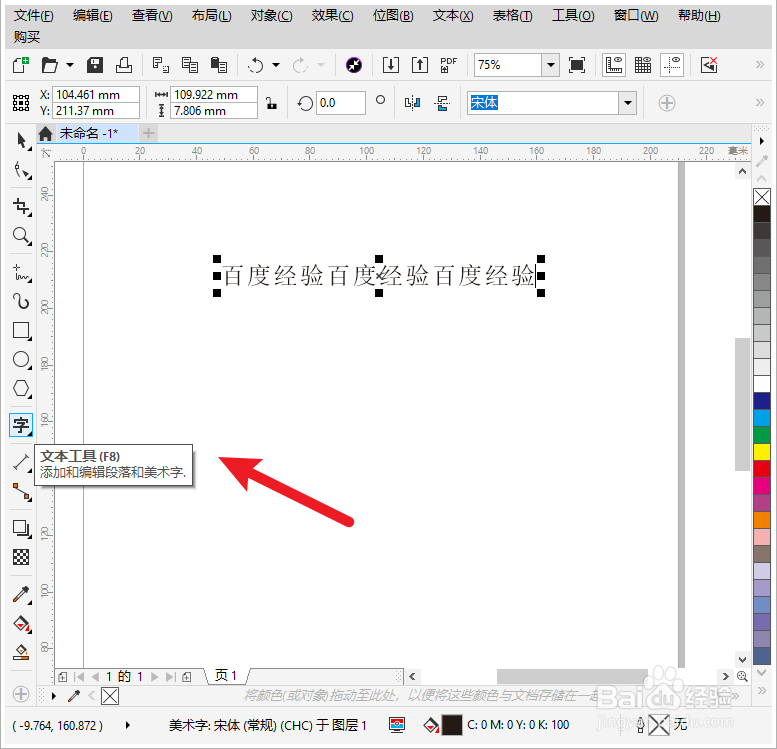This screenshot has height=749, width=777.
Task: Pick the red color swatch
Action: pyautogui.click(x=762, y=468)
